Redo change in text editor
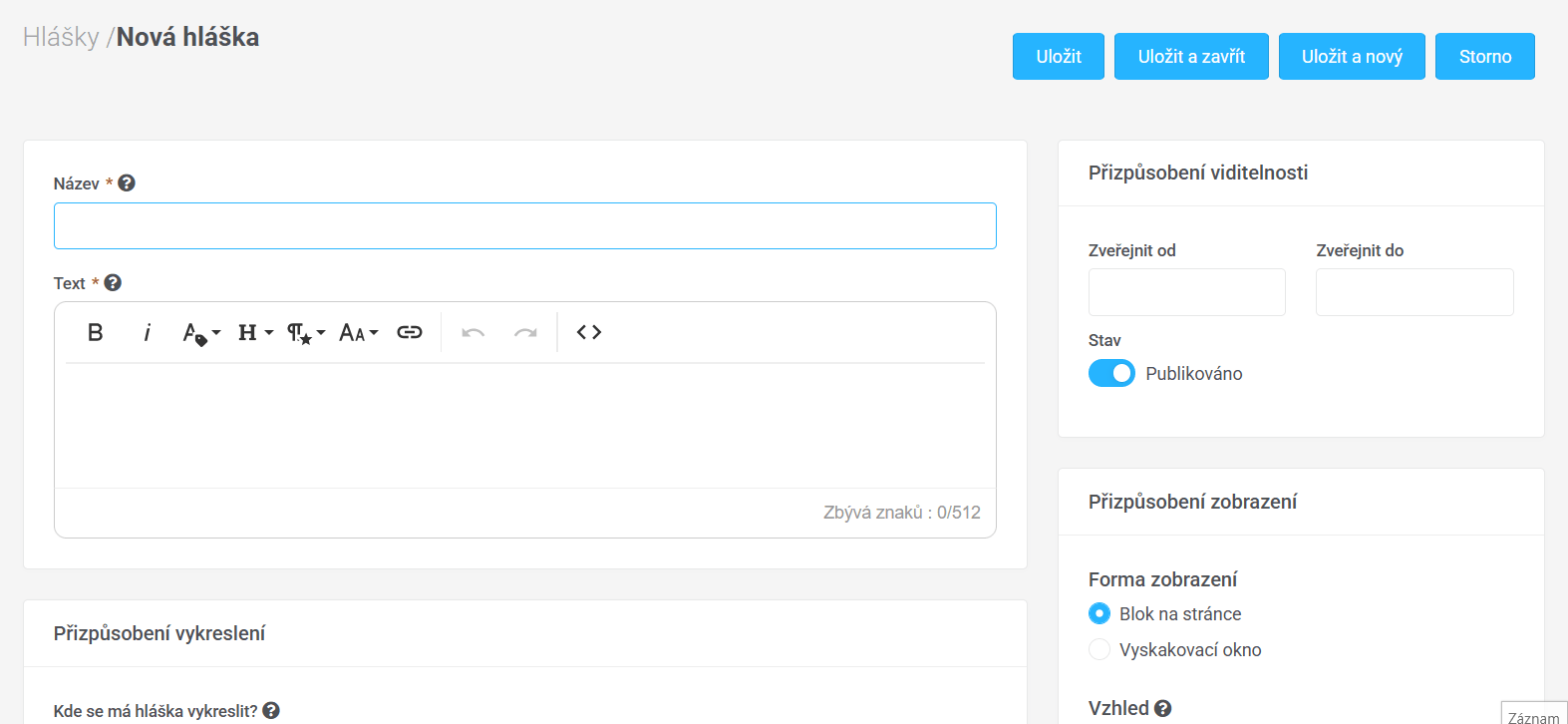The height and width of the screenshot is (724, 1568). click(x=525, y=332)
